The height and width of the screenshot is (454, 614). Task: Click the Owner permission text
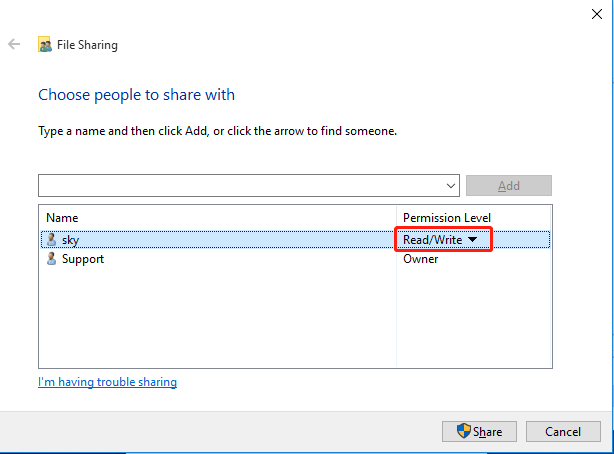421,259
